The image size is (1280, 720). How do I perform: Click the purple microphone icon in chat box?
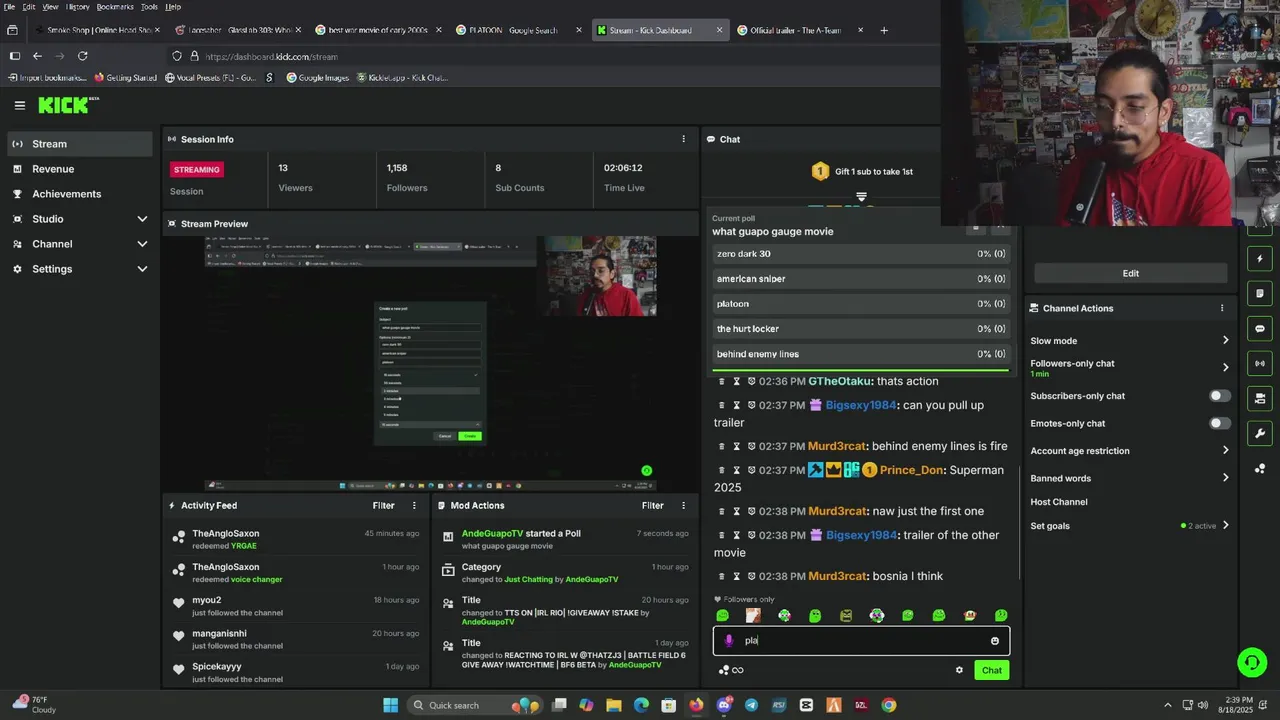coord(729,641)
